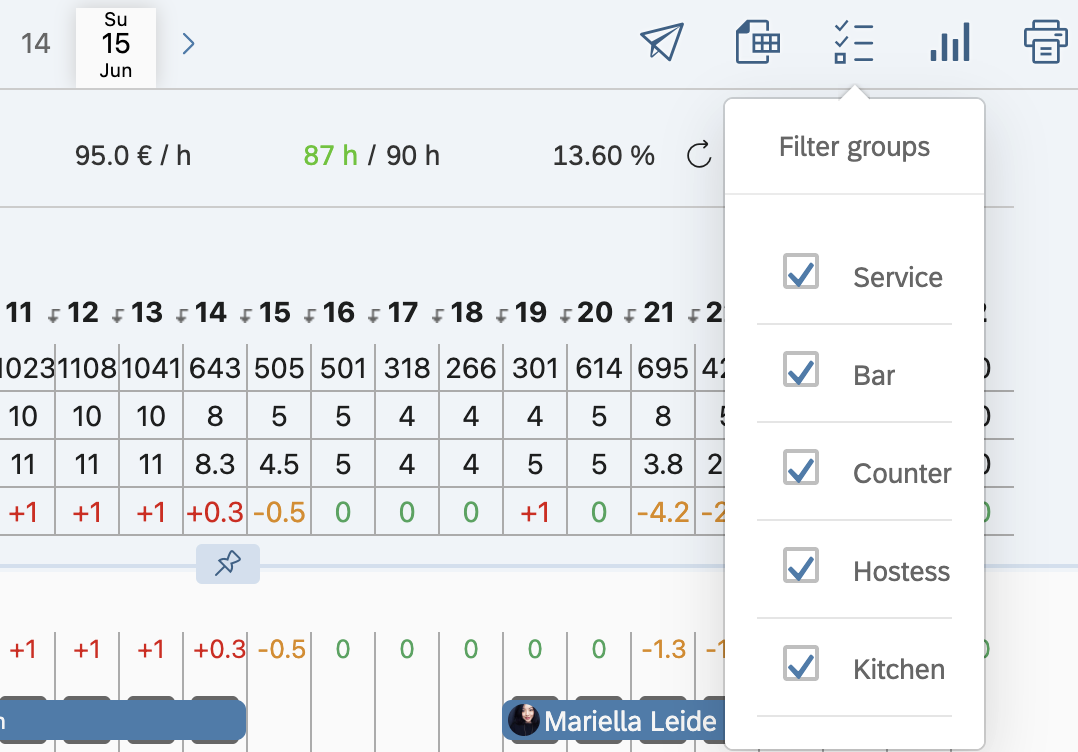
Task: Toggle the Kitchen group checkbox
Action: coord(801,664)
